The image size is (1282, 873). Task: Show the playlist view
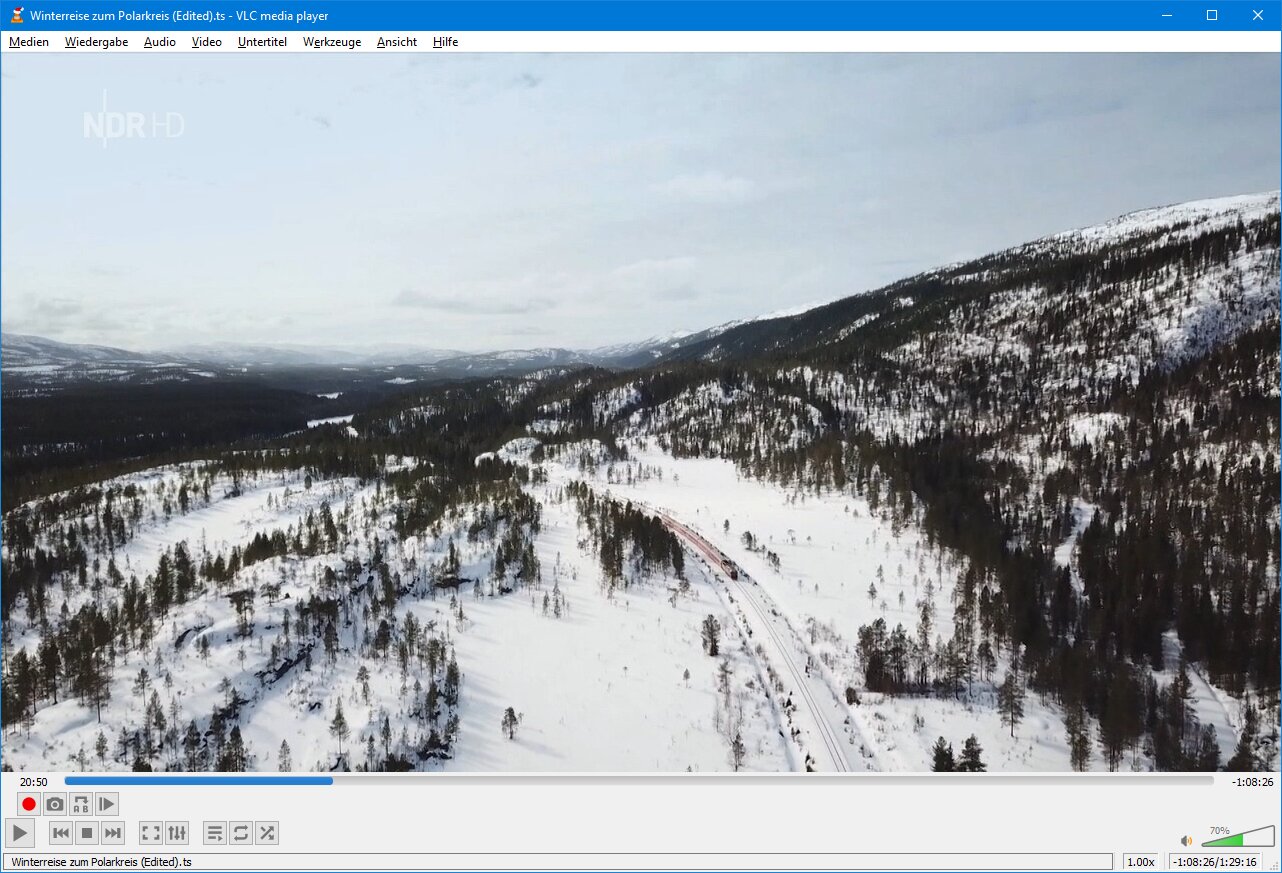pyautogui.click(x=214, y=833)
